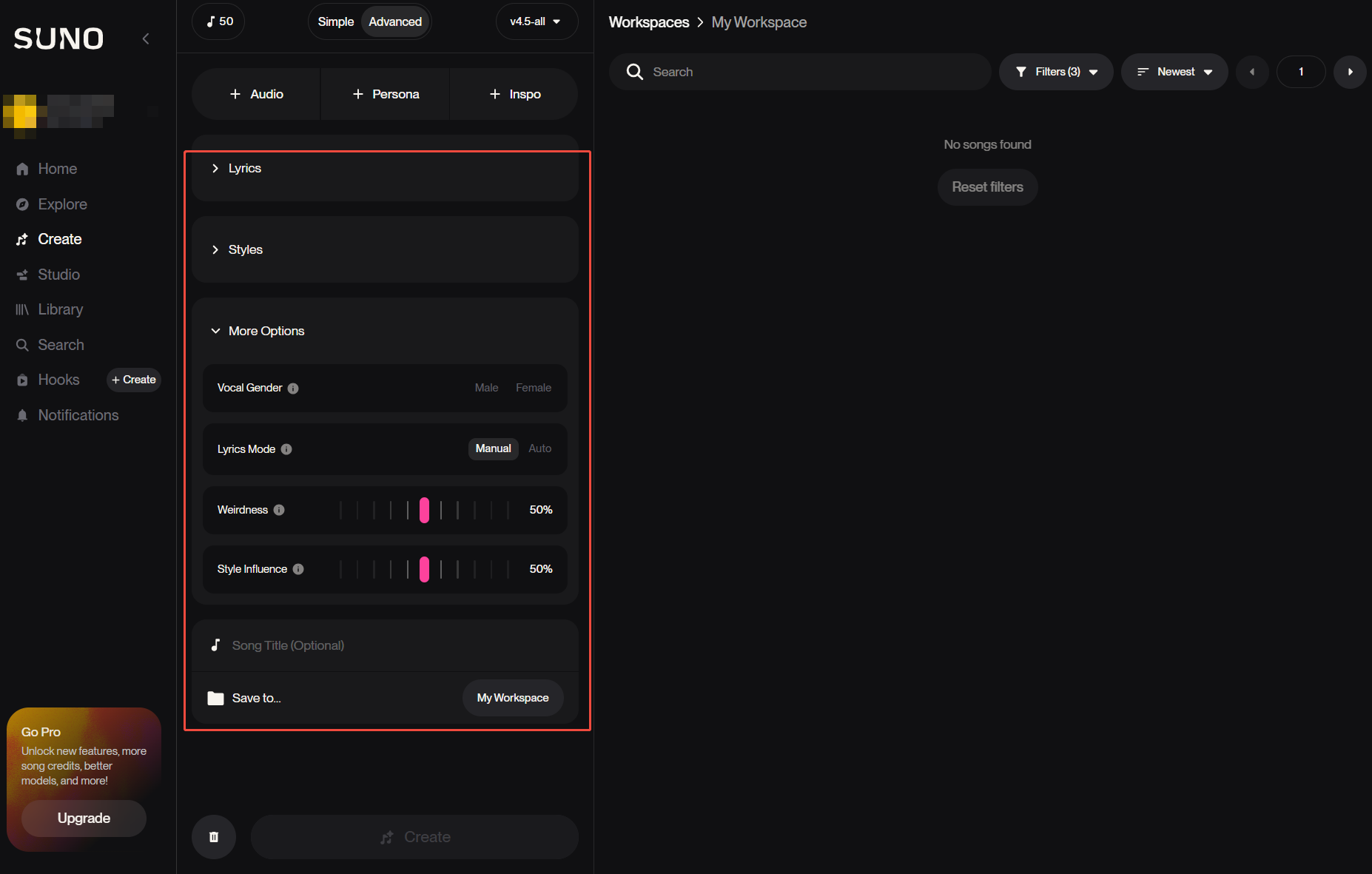Click the Upgrade button
The width and height of the screenshot is (1372, 874).
pyautogui.click(x=84, y=818)
